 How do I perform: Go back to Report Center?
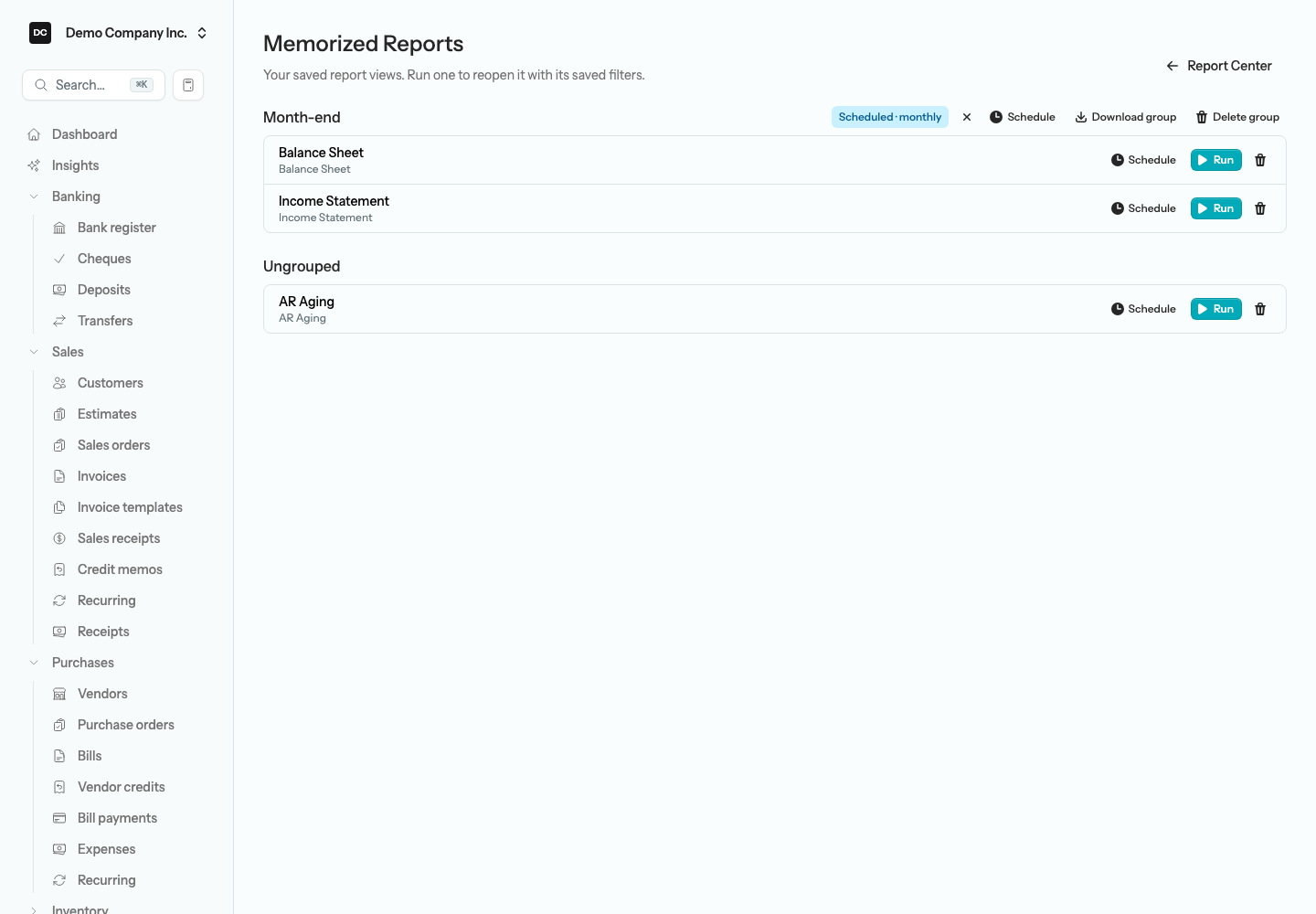click(1219, 66)
